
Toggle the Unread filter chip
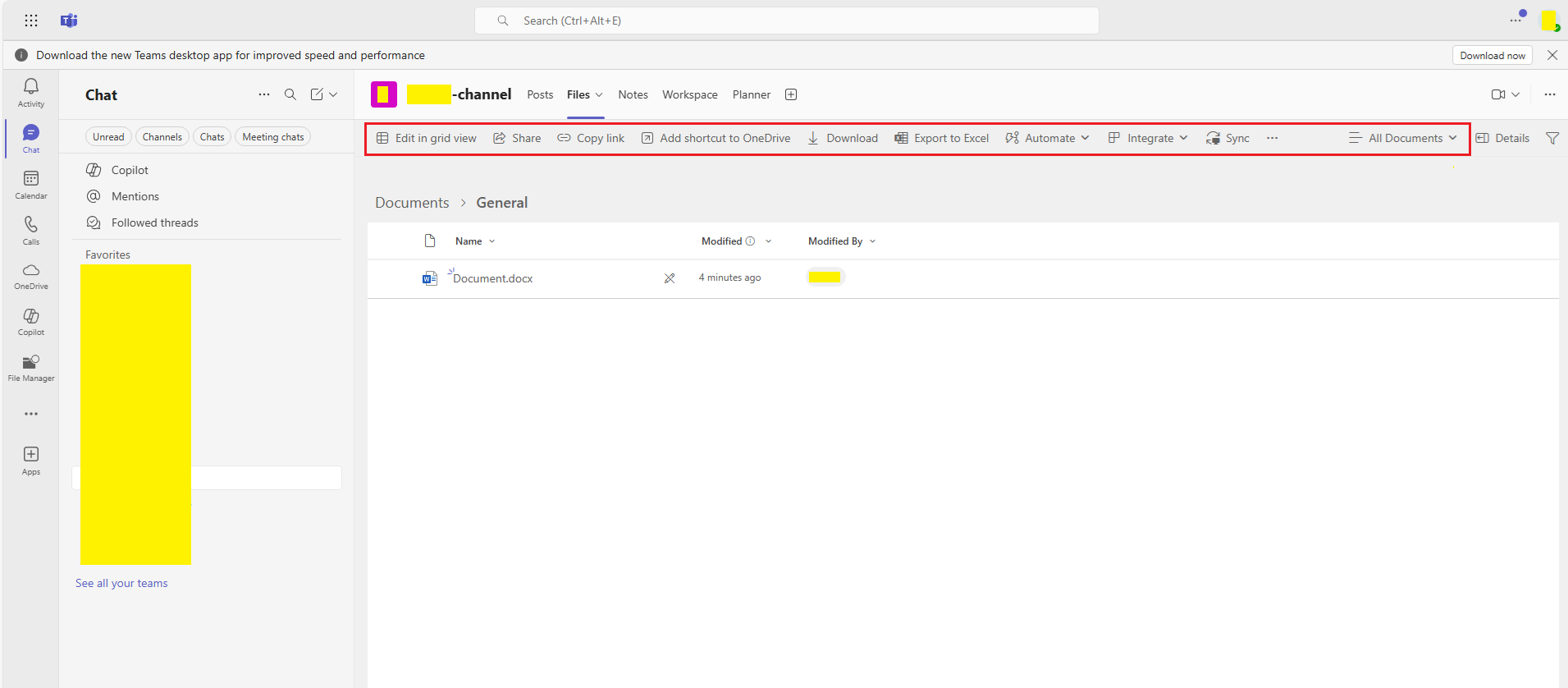point(108,137)
